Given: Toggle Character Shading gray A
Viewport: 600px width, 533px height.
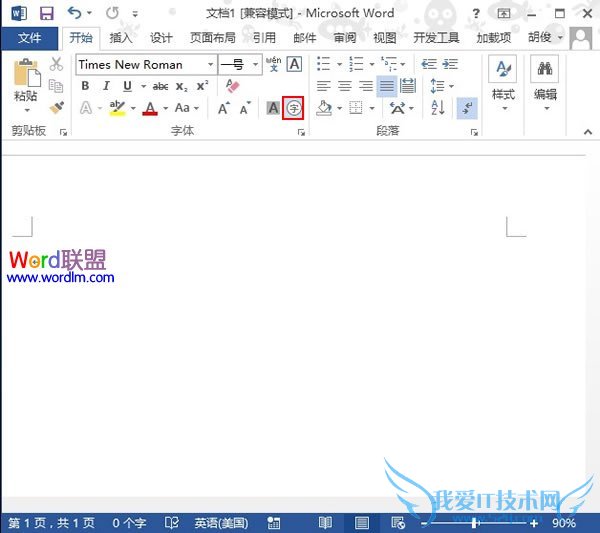Looking at the screenshot, I should pos(273,108).
